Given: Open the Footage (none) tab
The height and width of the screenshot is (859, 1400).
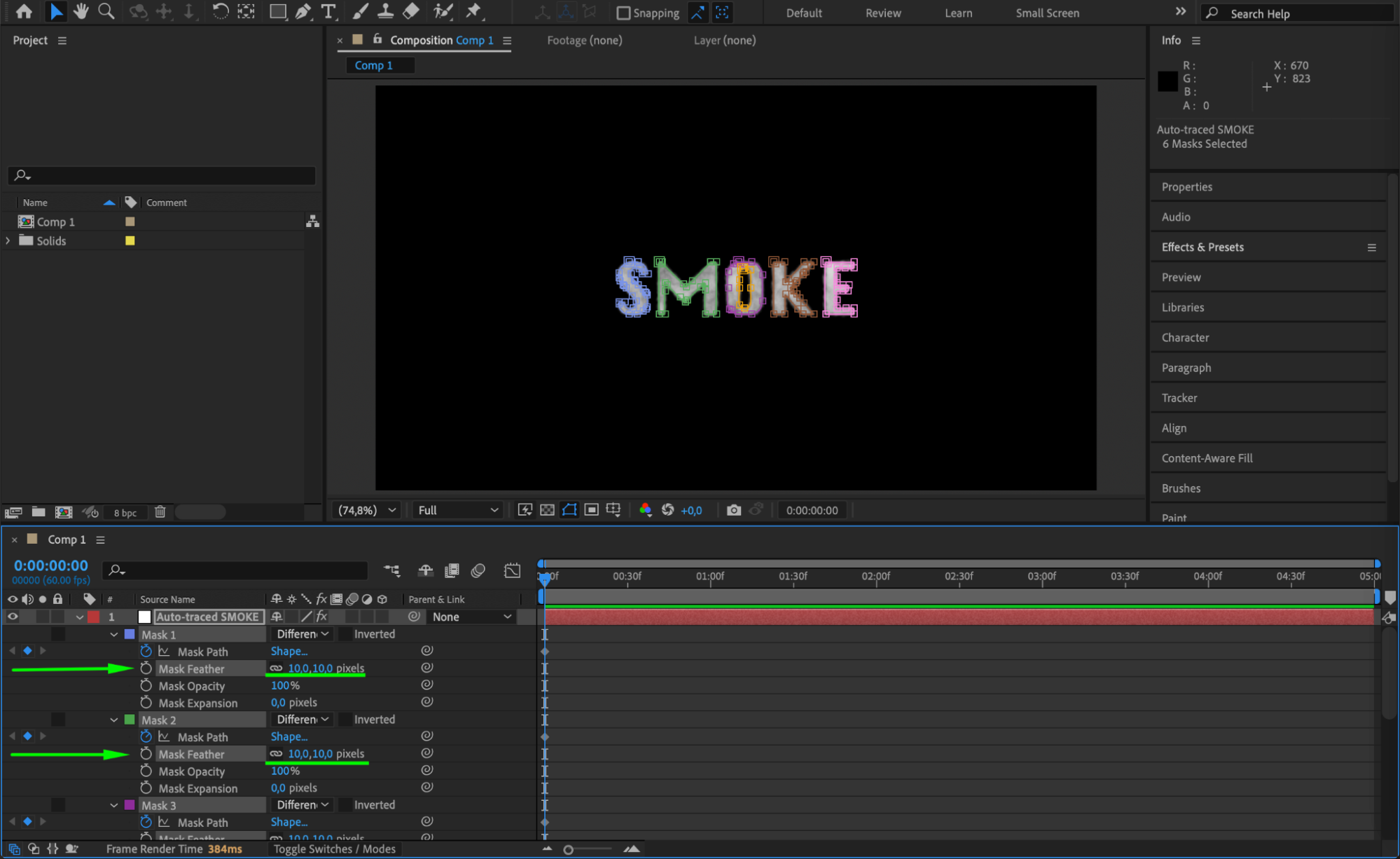Looking at the screenshot, I should click(584, 40).
